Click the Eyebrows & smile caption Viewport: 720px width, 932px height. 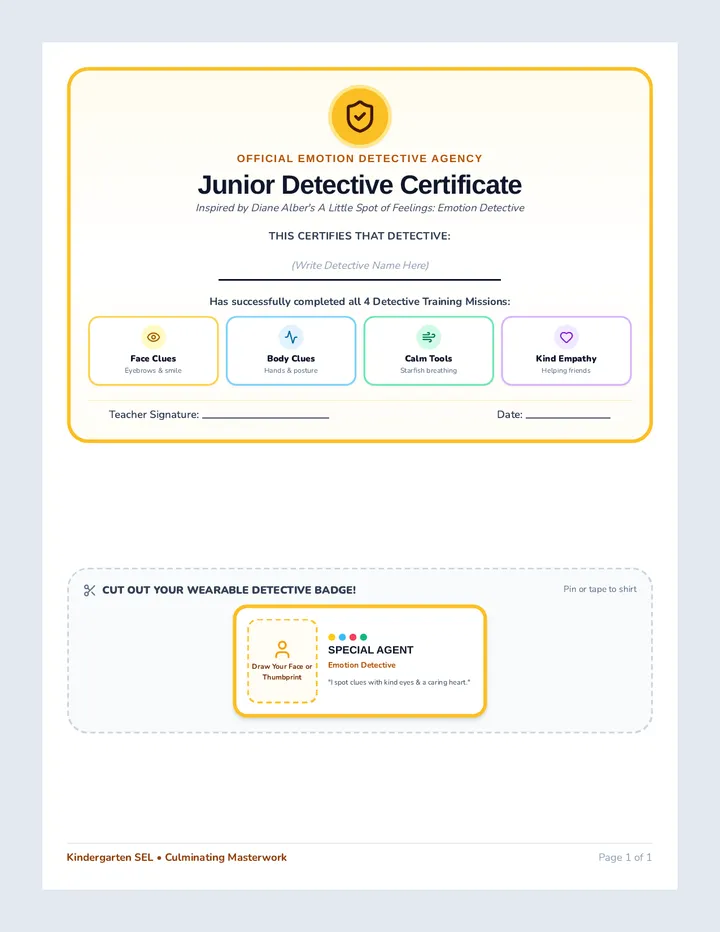(x=153, y=370)
